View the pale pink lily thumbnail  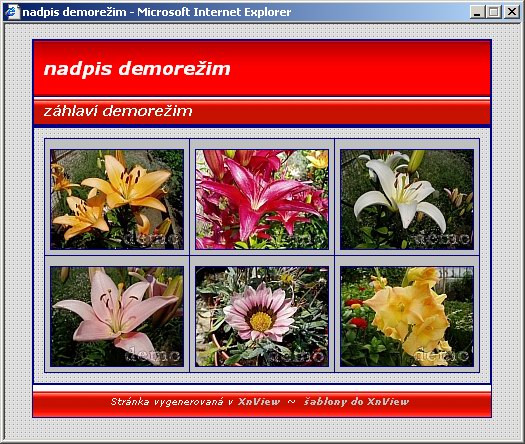pos(117,316)
